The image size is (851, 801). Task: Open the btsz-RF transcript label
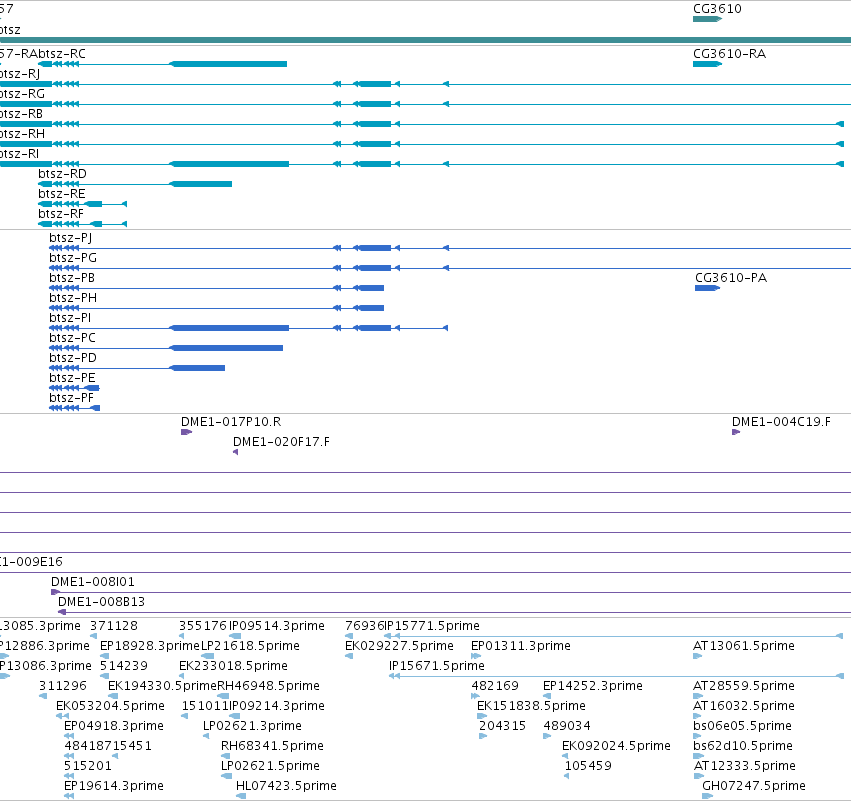click(x=61, y=214)
